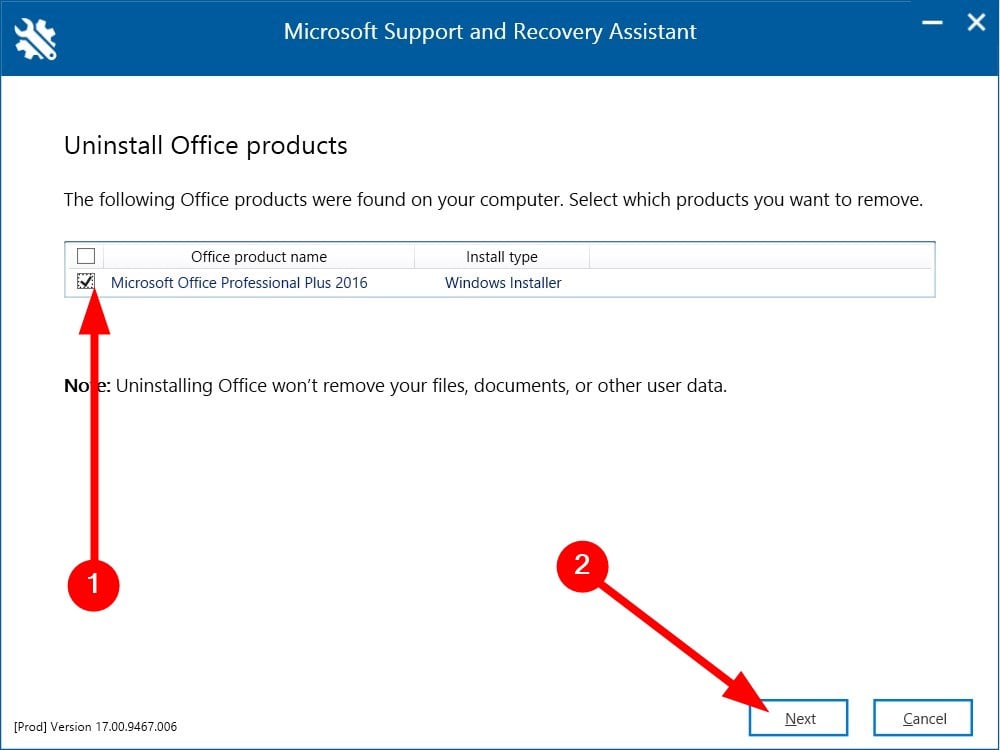This screenshot has height=750, width=1000.
Task: Click the Windows Installer cell
Action: pyautogui.click(x=503, y=283)
